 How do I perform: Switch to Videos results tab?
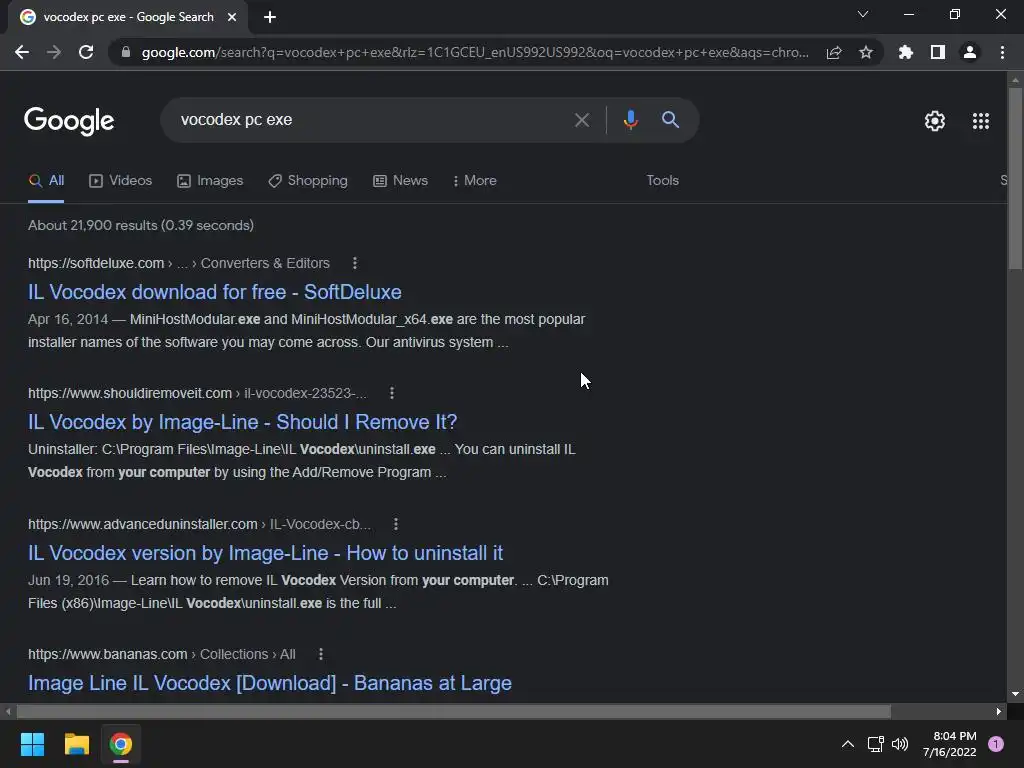point(120,181)
